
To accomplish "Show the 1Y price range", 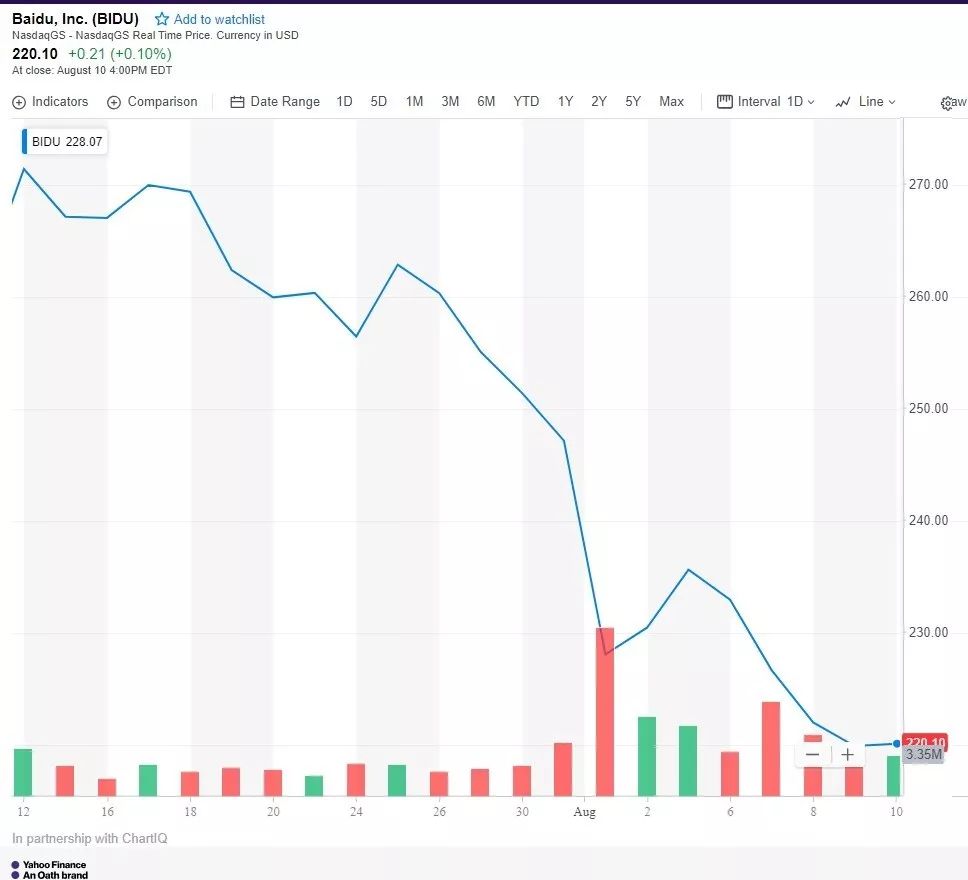I will pyautogui.click(x=565, y=101).
